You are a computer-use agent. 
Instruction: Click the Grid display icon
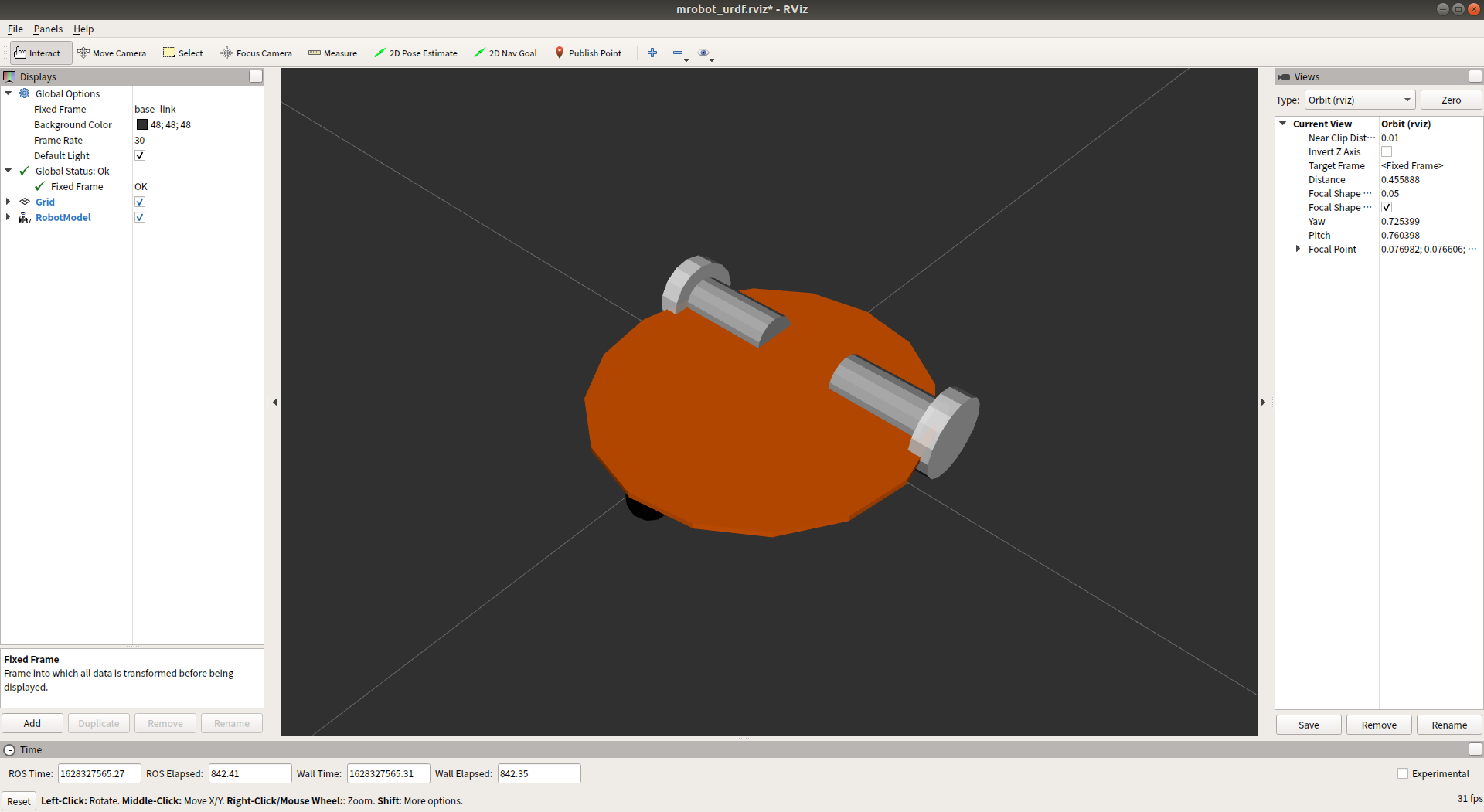click(x=25, y=202)
